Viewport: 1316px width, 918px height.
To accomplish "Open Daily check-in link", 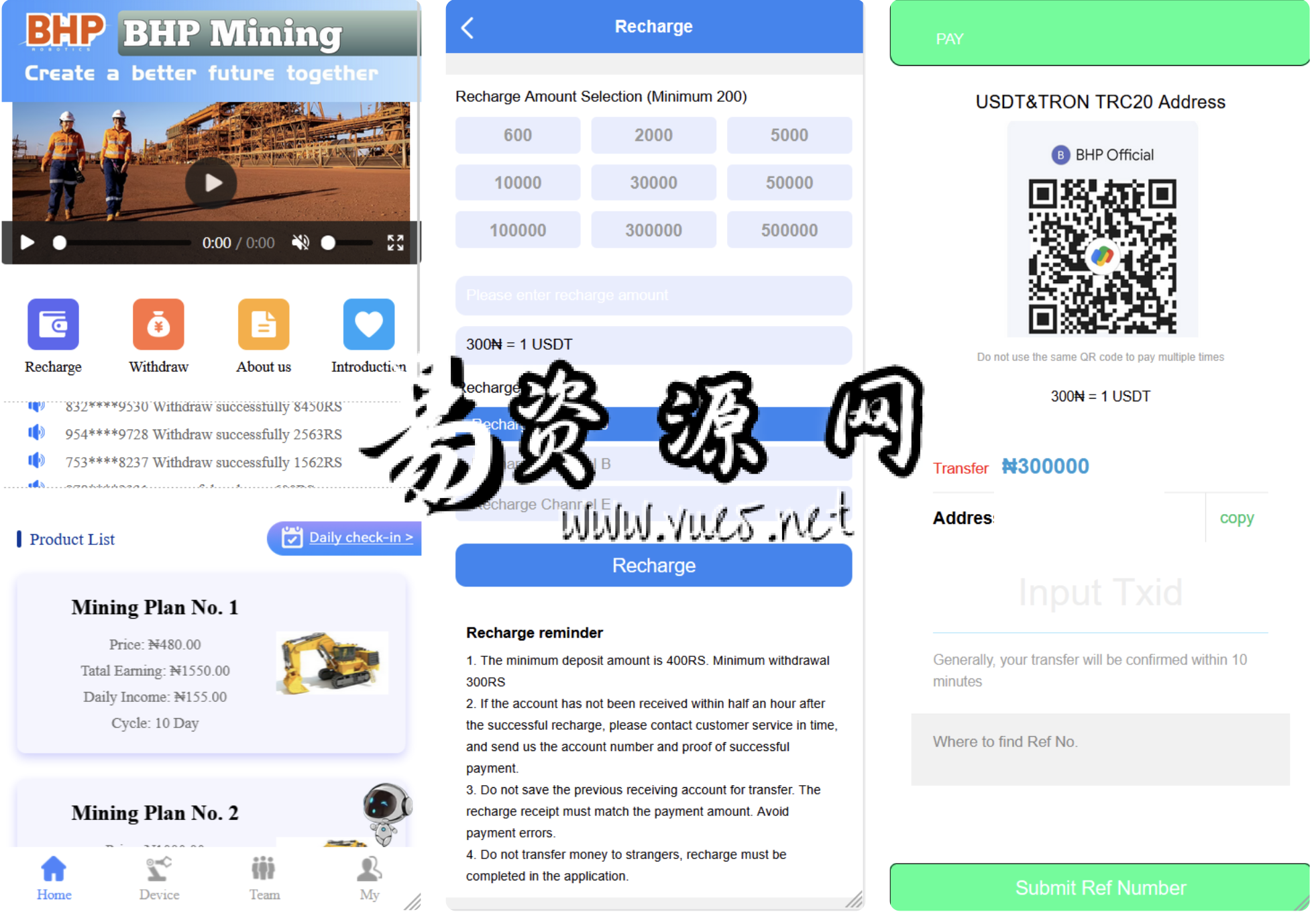I will [x=361, y=538].
